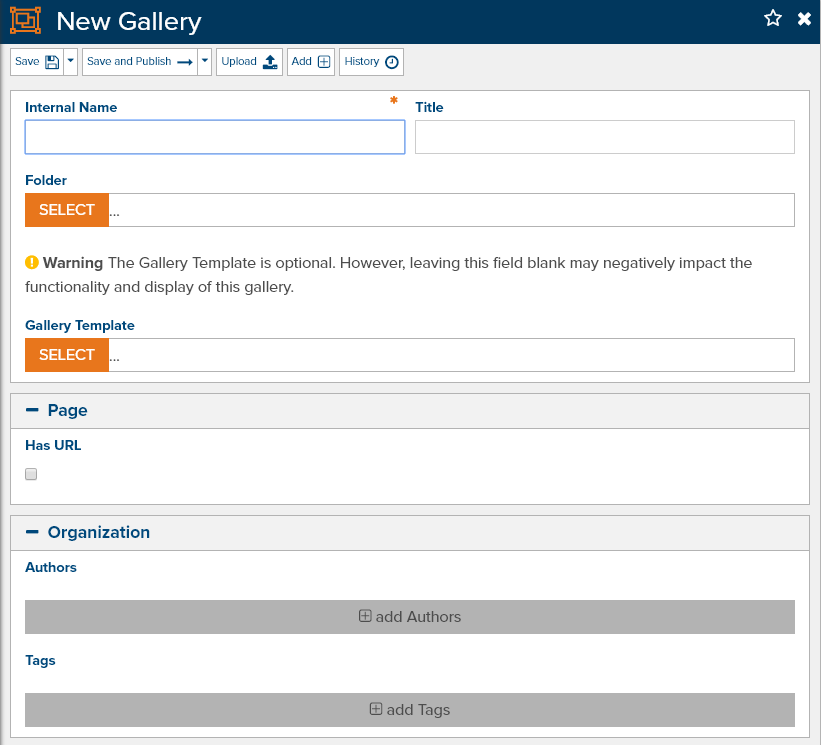Open the History view
Viewport: 821px width, 745px height.
click(371, 62)
